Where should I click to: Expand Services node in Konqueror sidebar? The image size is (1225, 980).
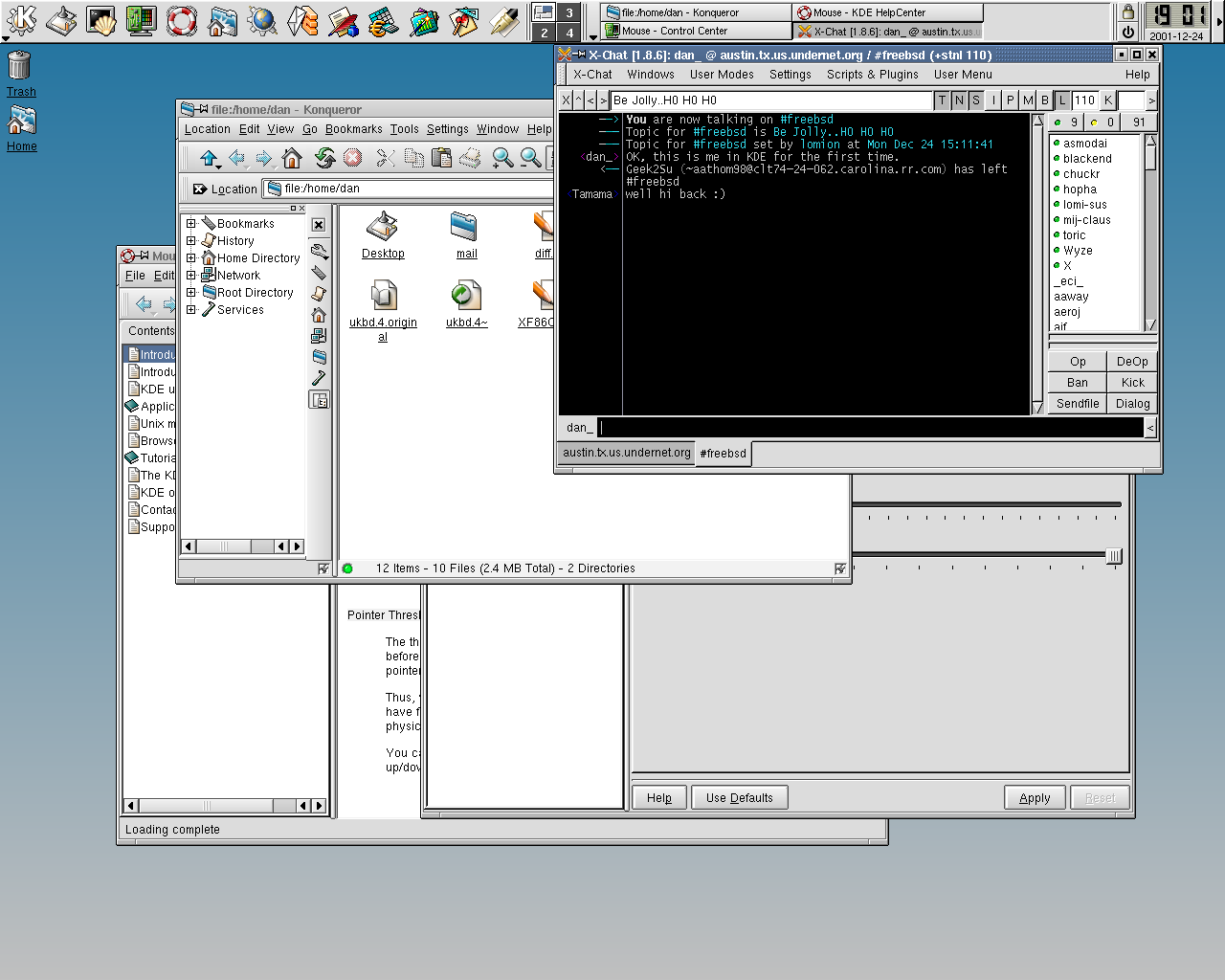click(x=190, y=310)
